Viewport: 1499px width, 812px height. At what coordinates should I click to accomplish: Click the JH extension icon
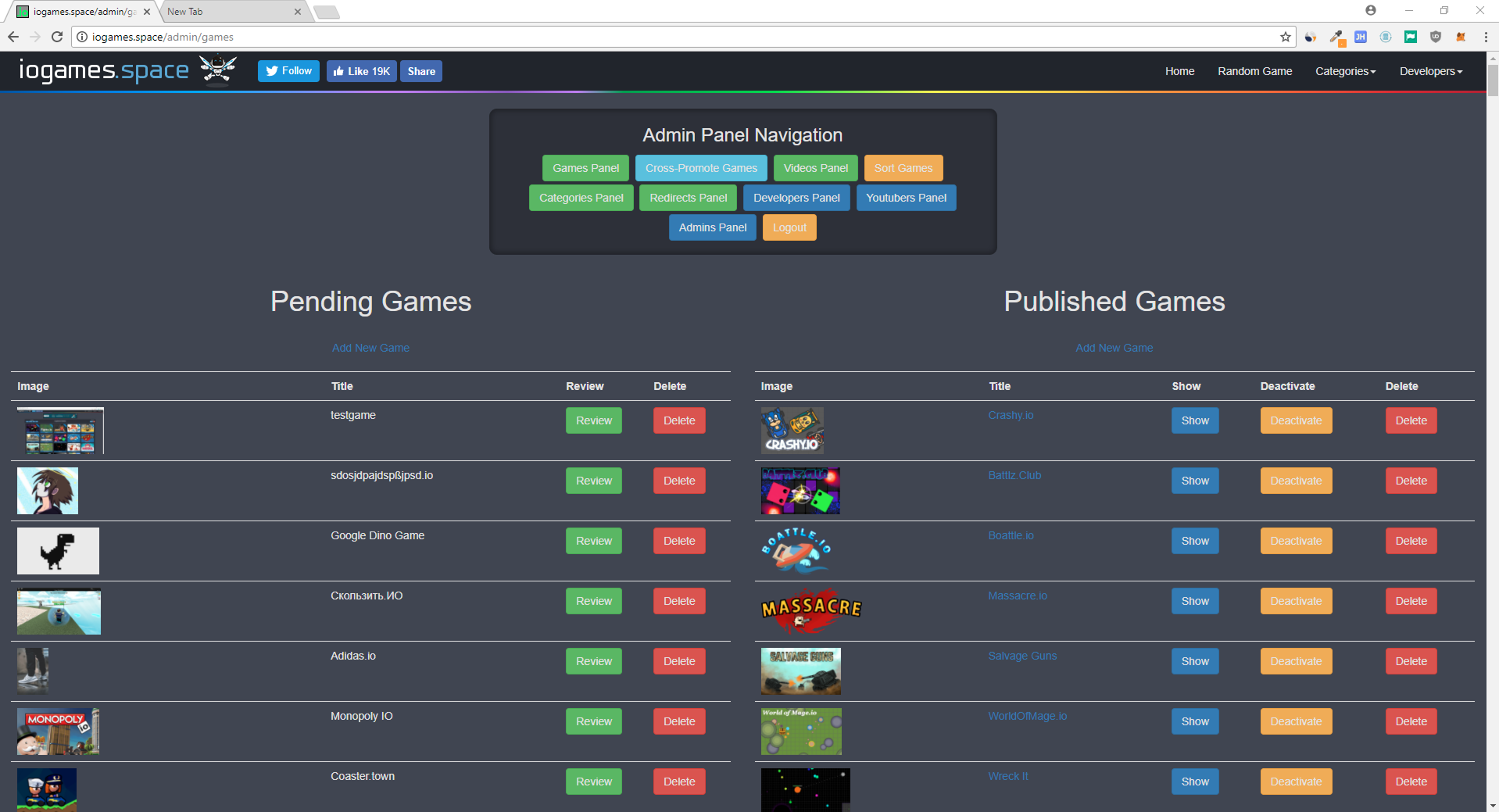[x=1360, y=37]
